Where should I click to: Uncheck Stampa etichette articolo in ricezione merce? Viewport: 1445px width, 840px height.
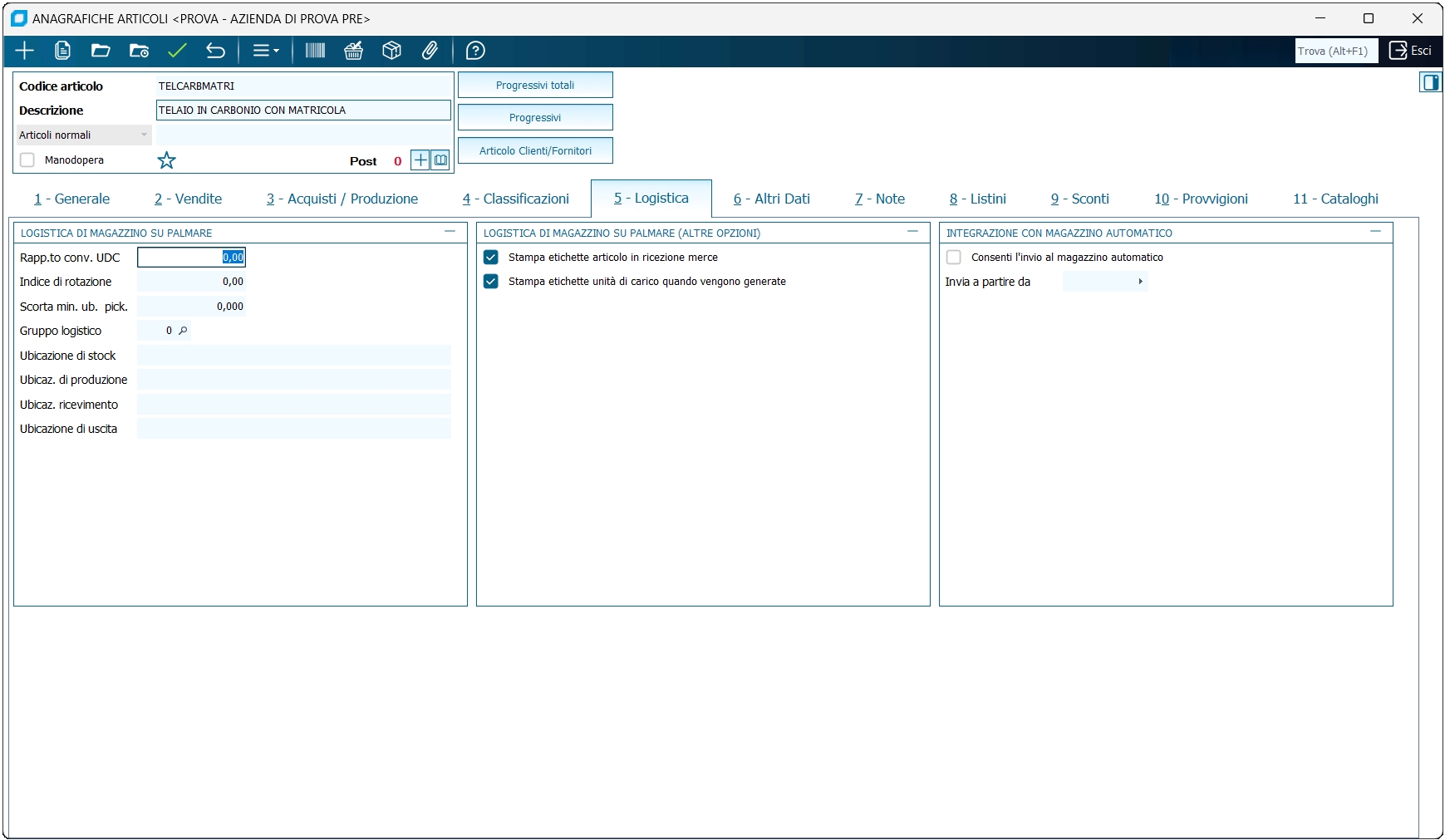click(x=491, y=258)
